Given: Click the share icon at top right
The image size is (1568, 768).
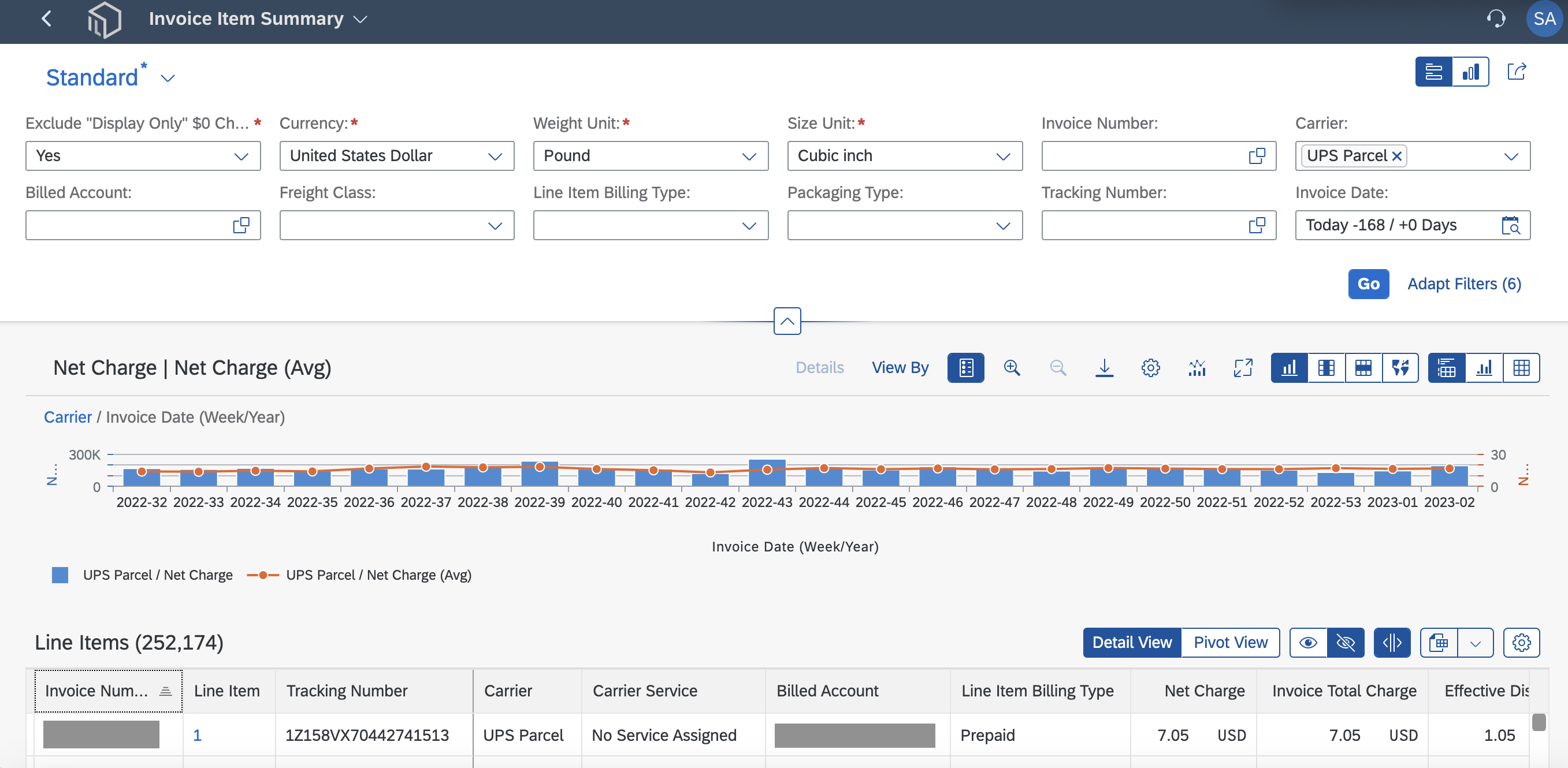Looking at the screenshot, I should coord(1516,72).
